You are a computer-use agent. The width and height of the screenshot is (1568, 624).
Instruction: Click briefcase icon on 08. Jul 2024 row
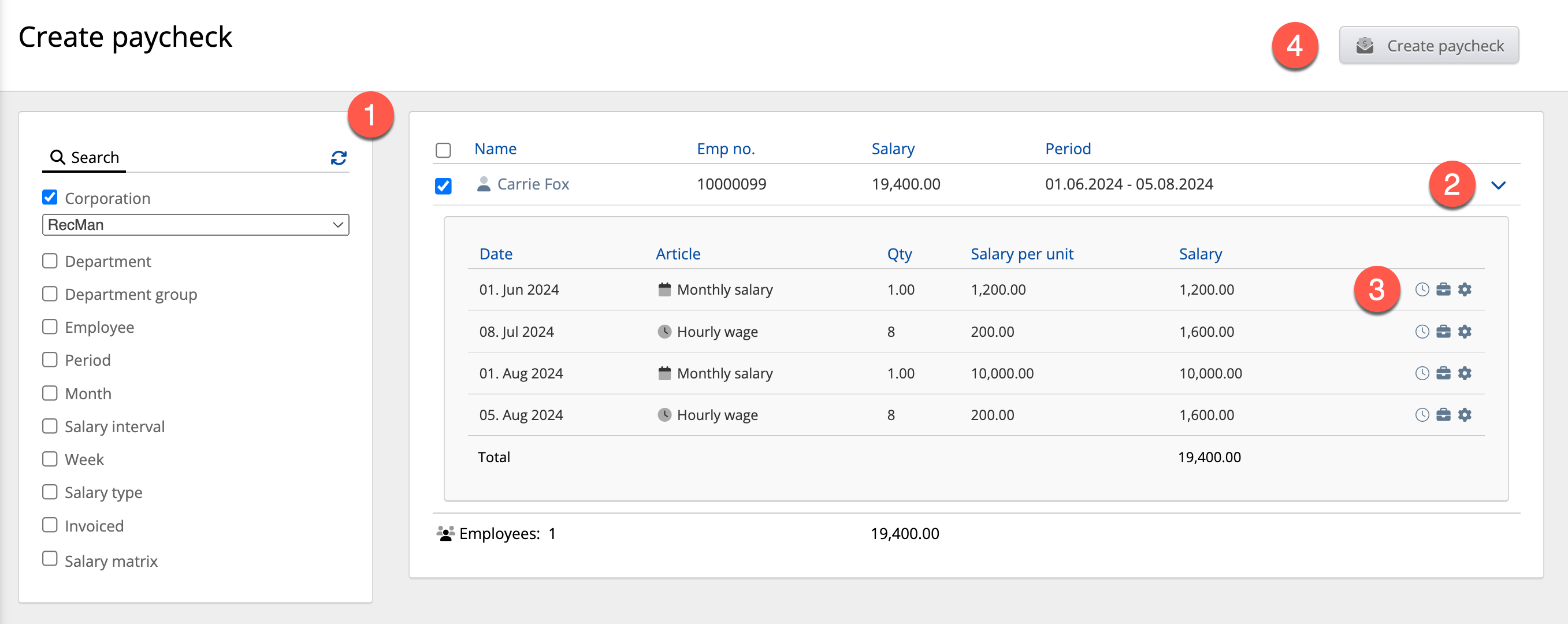[1443, 332]
